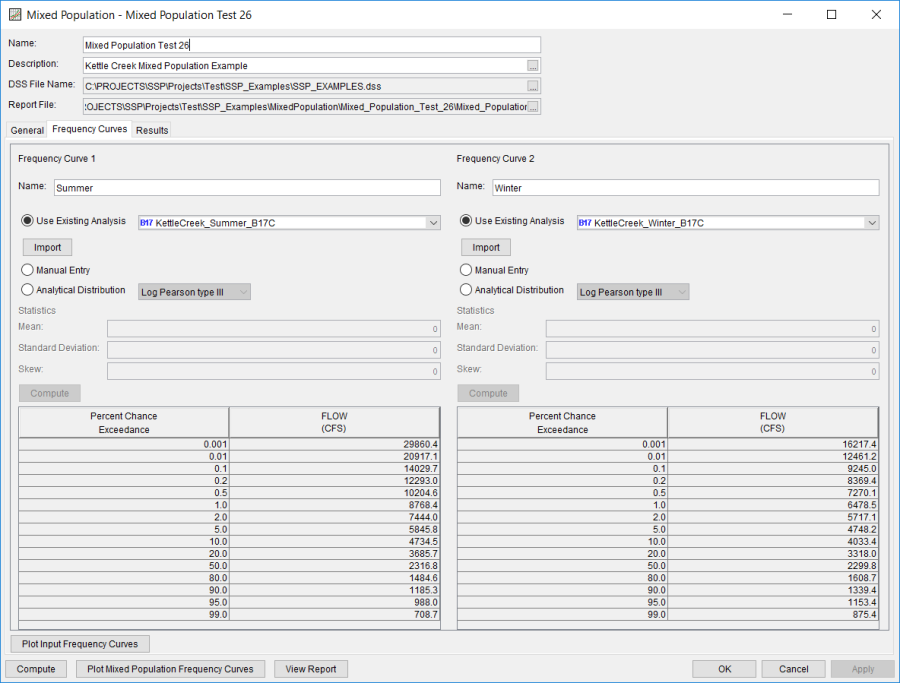The width and height of the screenshot is (900, 683).
Task: Click Plot Mixed Population Frequency Curves
Action: point(170,669)
